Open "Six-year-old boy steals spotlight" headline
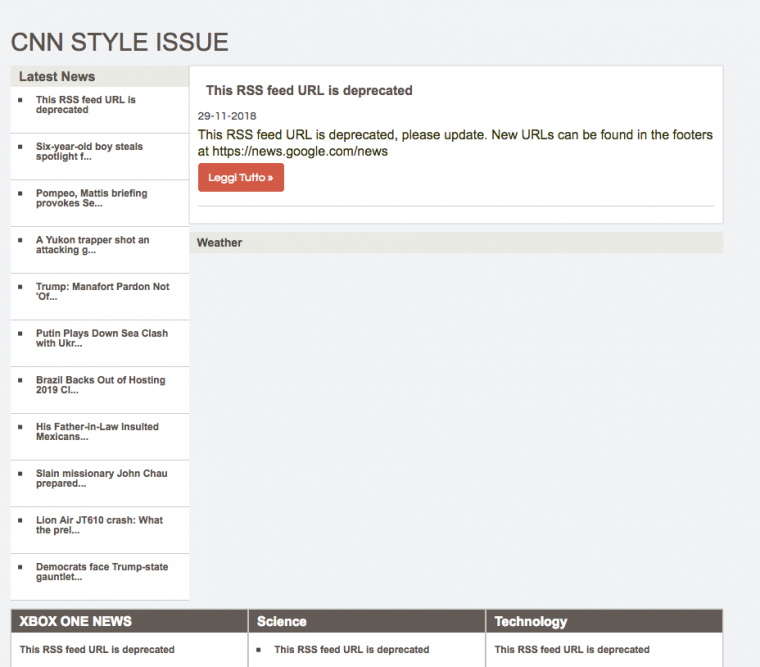Viewport: 760px width, 667px height. pos(89,152)
